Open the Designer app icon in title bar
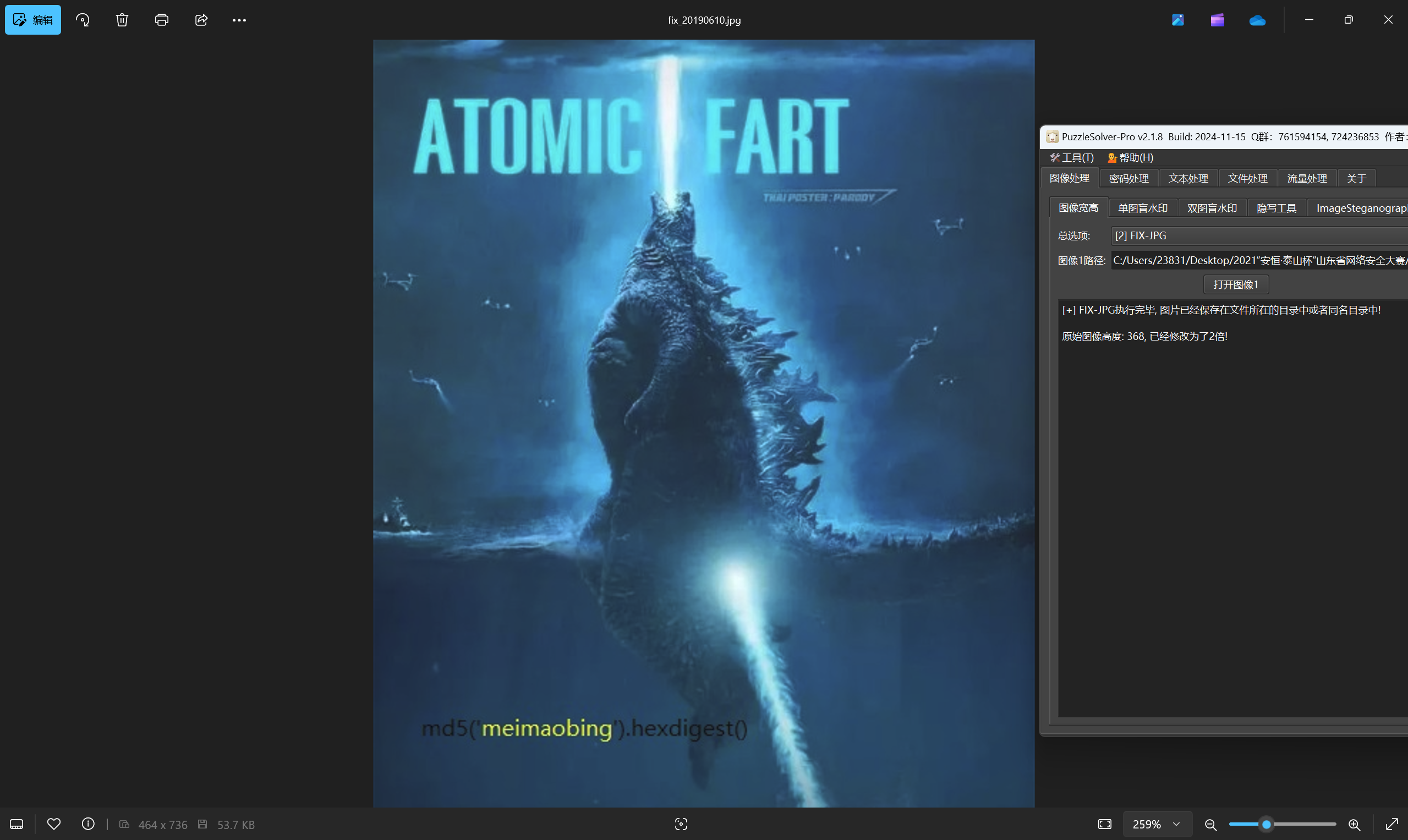The image size is (1408, 840). 1178,20
